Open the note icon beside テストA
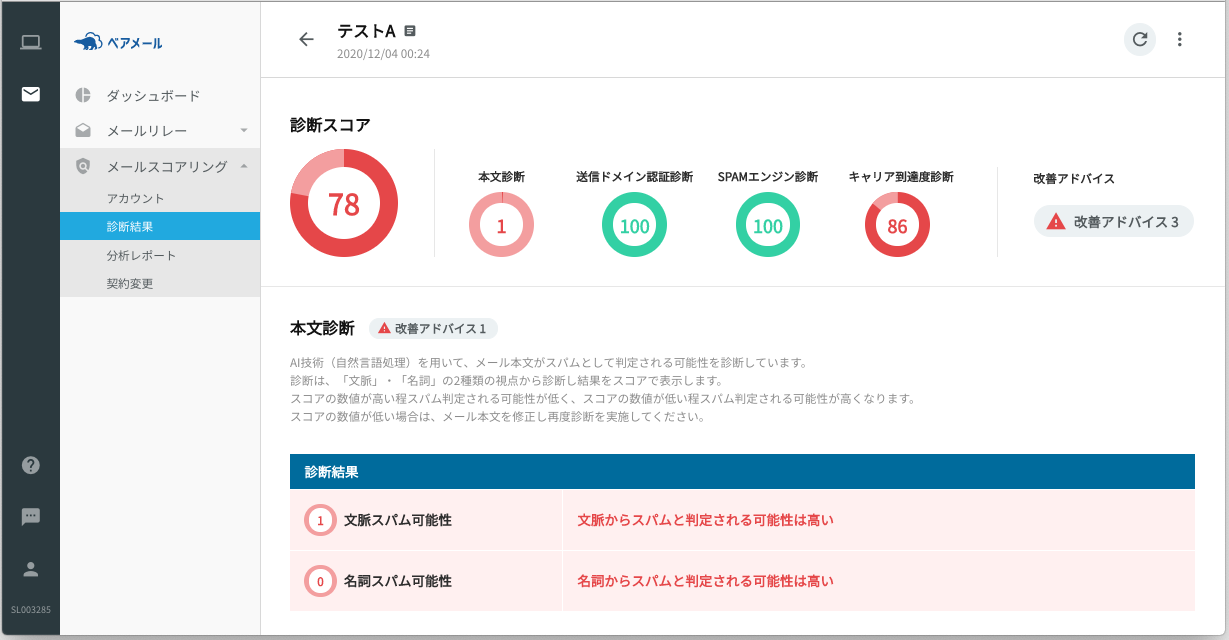This screenshot has height=640, width=1229. coord(411,30)
